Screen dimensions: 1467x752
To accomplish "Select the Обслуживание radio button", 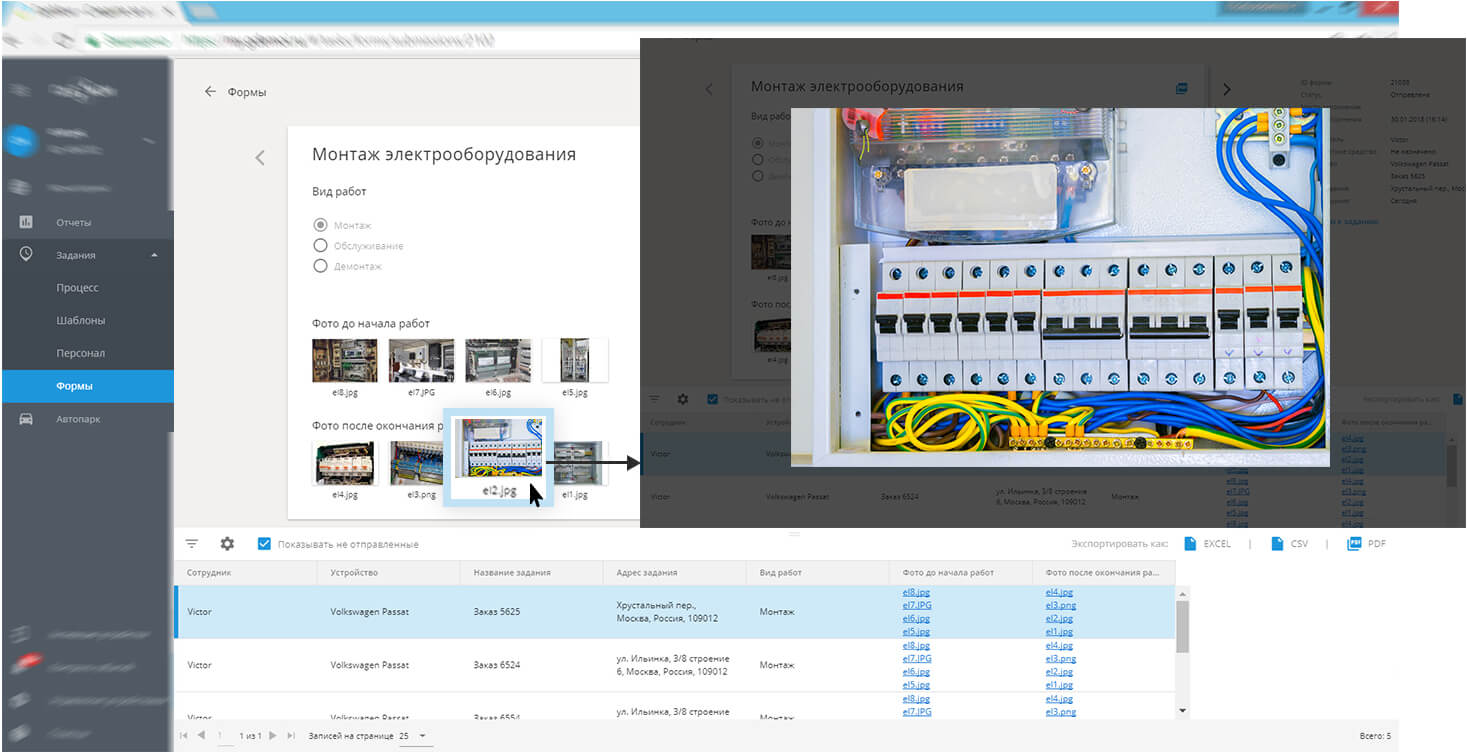I will click(x=321, y=245).
